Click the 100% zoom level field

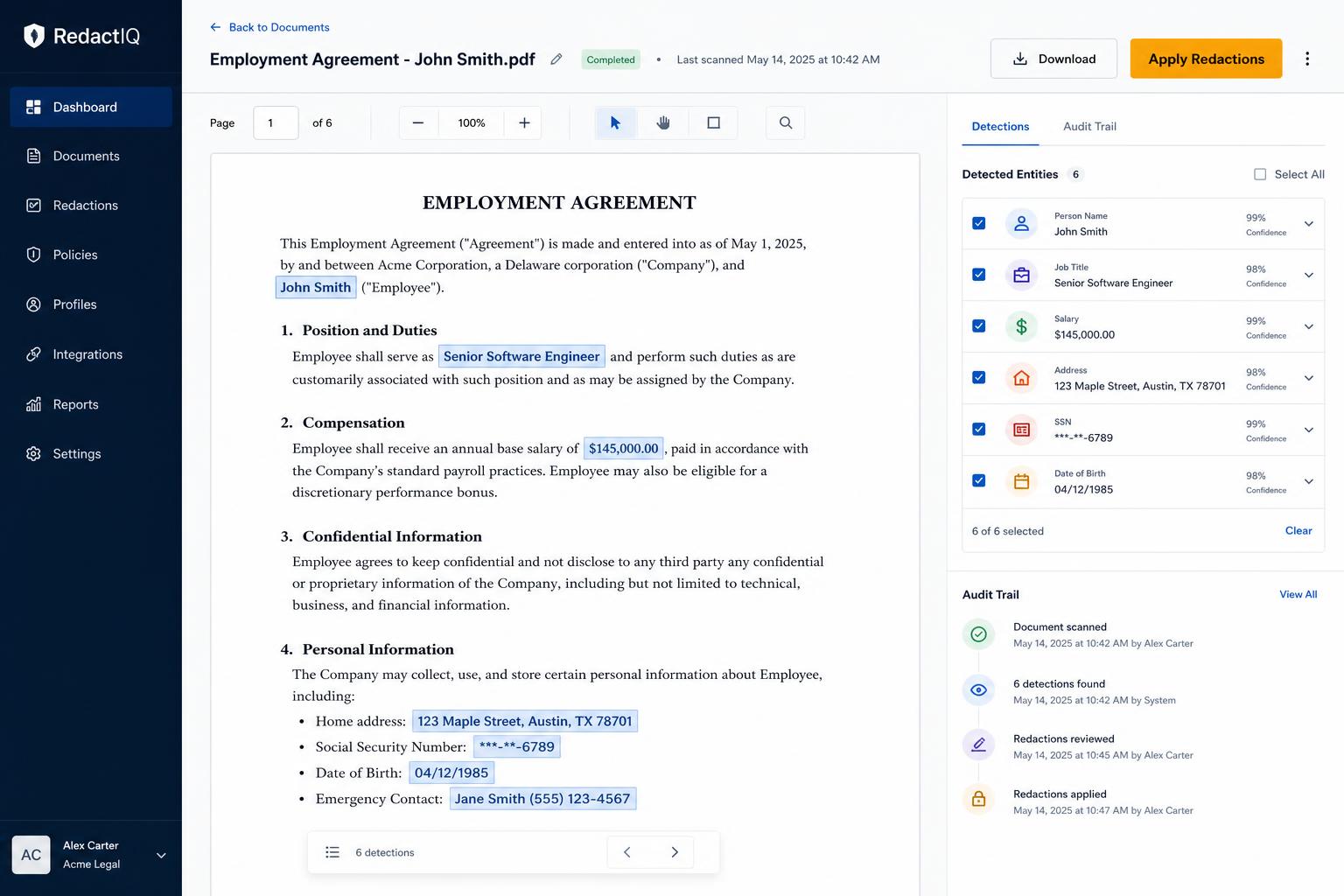pyautogui.click(x=472, y=123)
